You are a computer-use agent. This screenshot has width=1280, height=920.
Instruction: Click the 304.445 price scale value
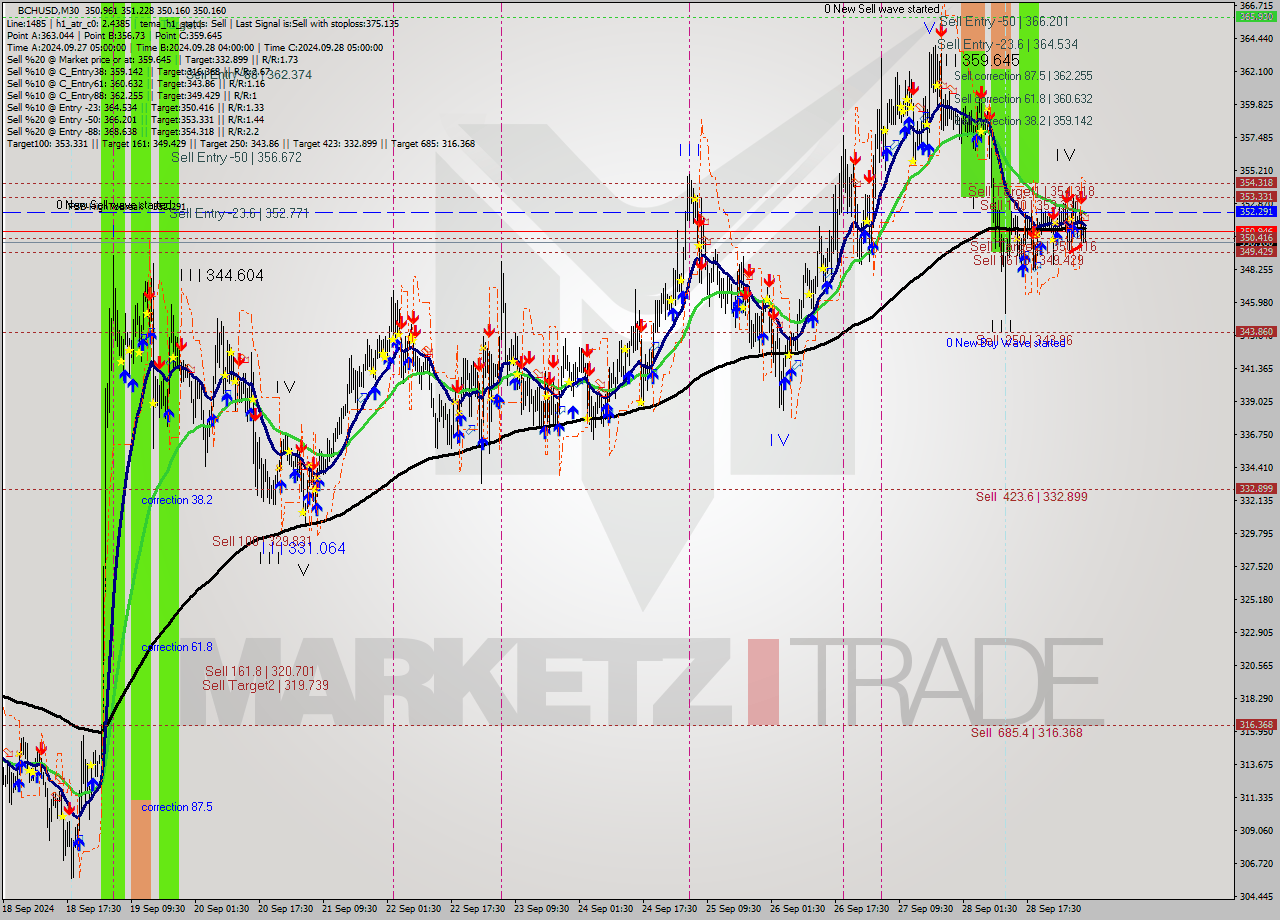pos(1256,896)
